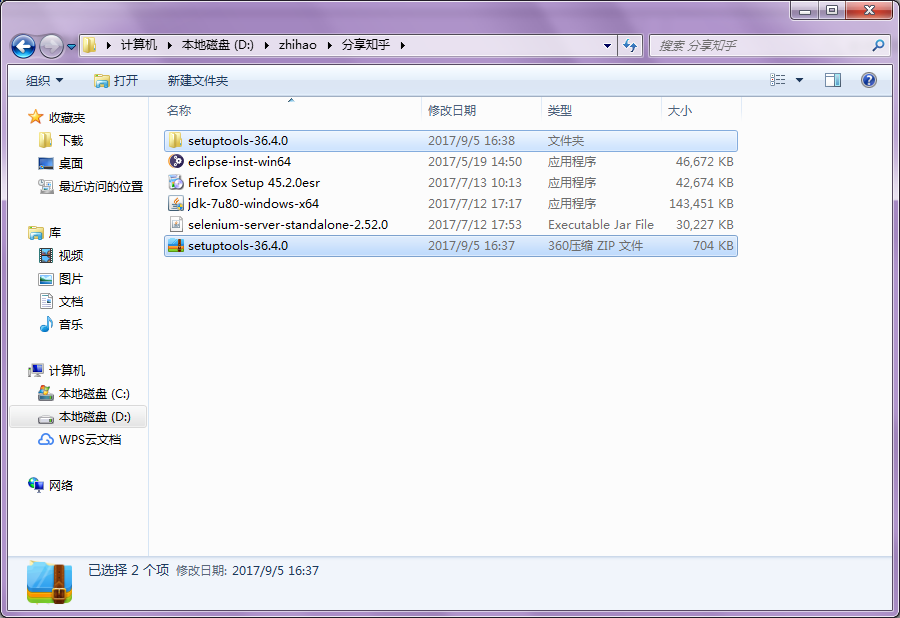This screenshot has width=900, height=618.
Task: Click the 143,451 KB size cell
Action: pyautogui.click(x=701, y=204)
